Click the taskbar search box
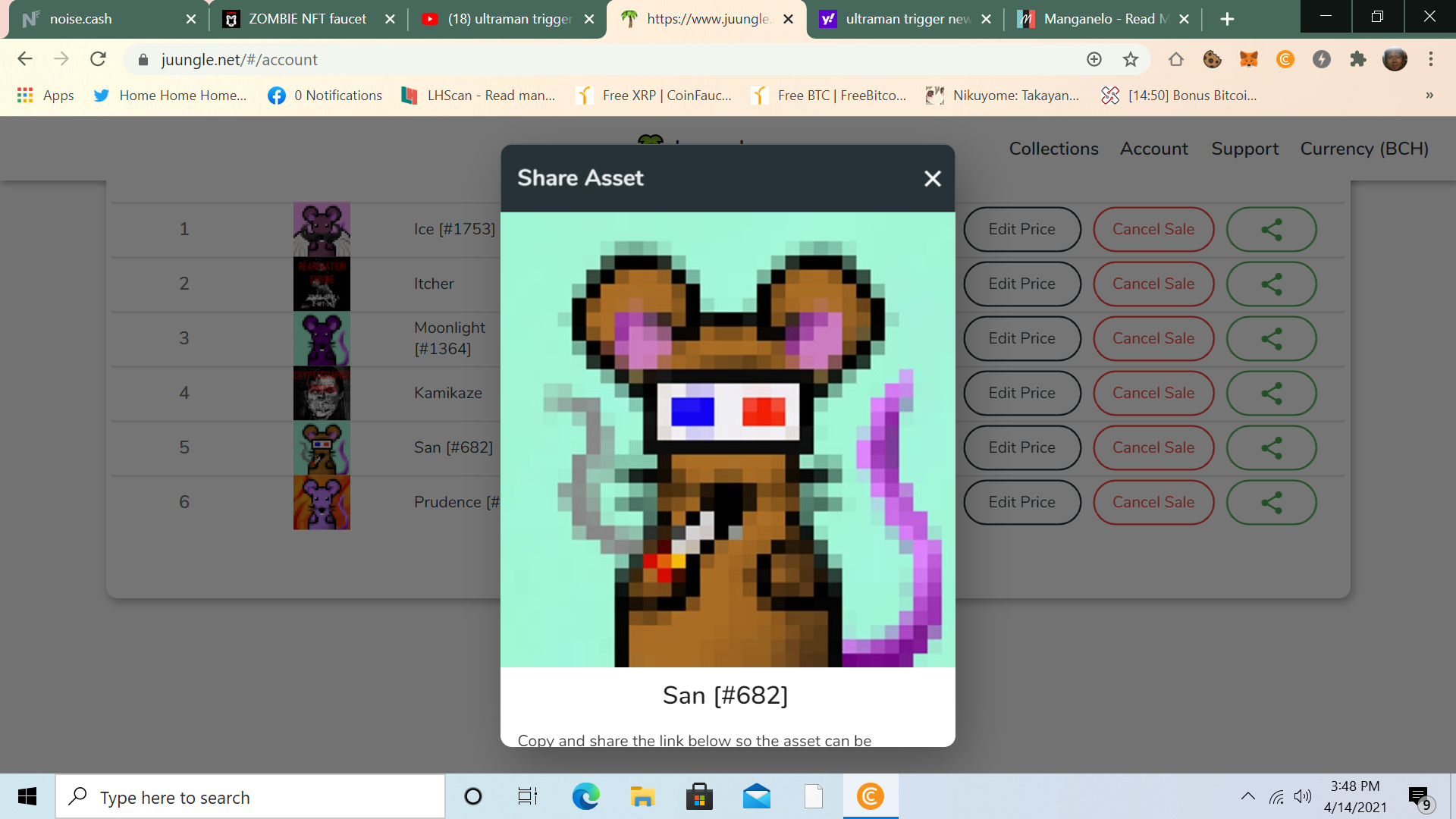The image size is (1456, 819). point(250,796)
